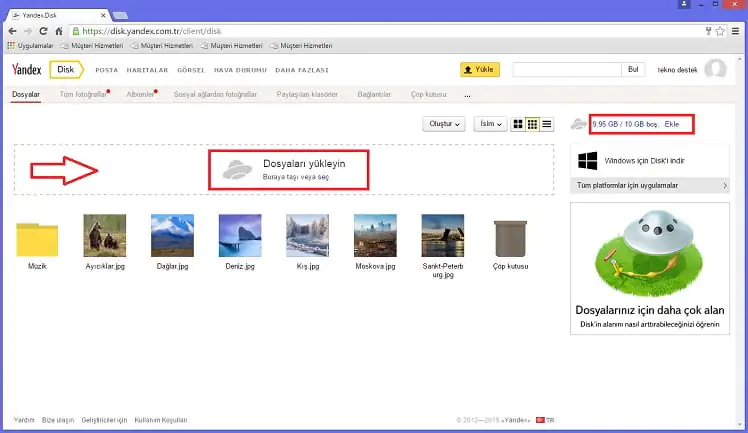Click the padlock site security icon
This screenshot has width=748, height=433.
click(75, 31)
